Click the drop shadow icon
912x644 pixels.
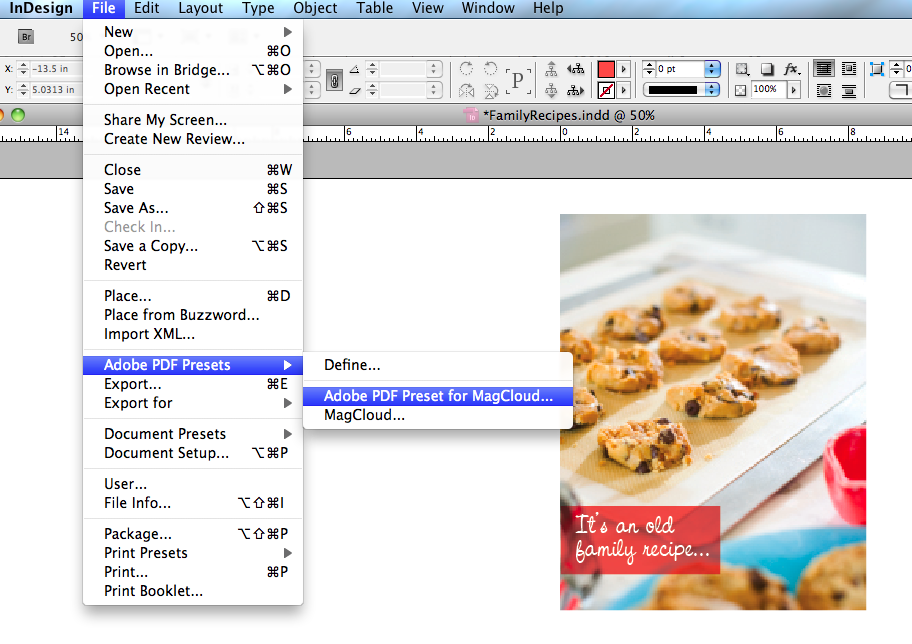pyautogui.click(x=766, y=69)
